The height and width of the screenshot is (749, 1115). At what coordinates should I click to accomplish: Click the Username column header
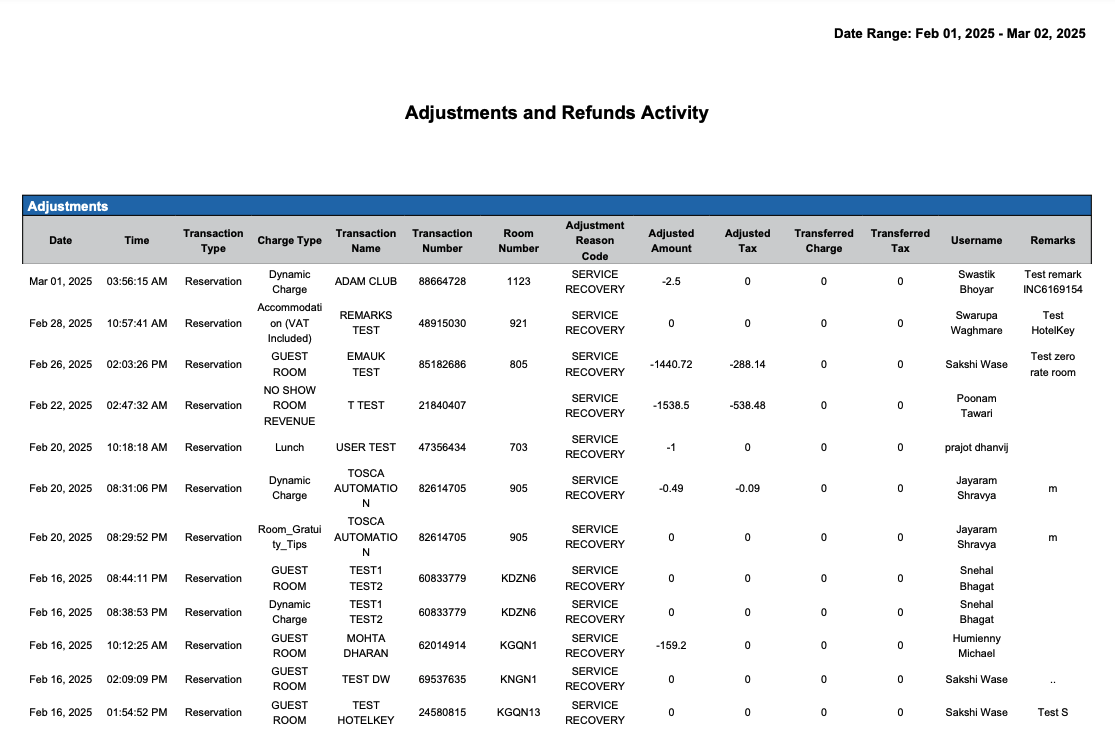point(976,241)
